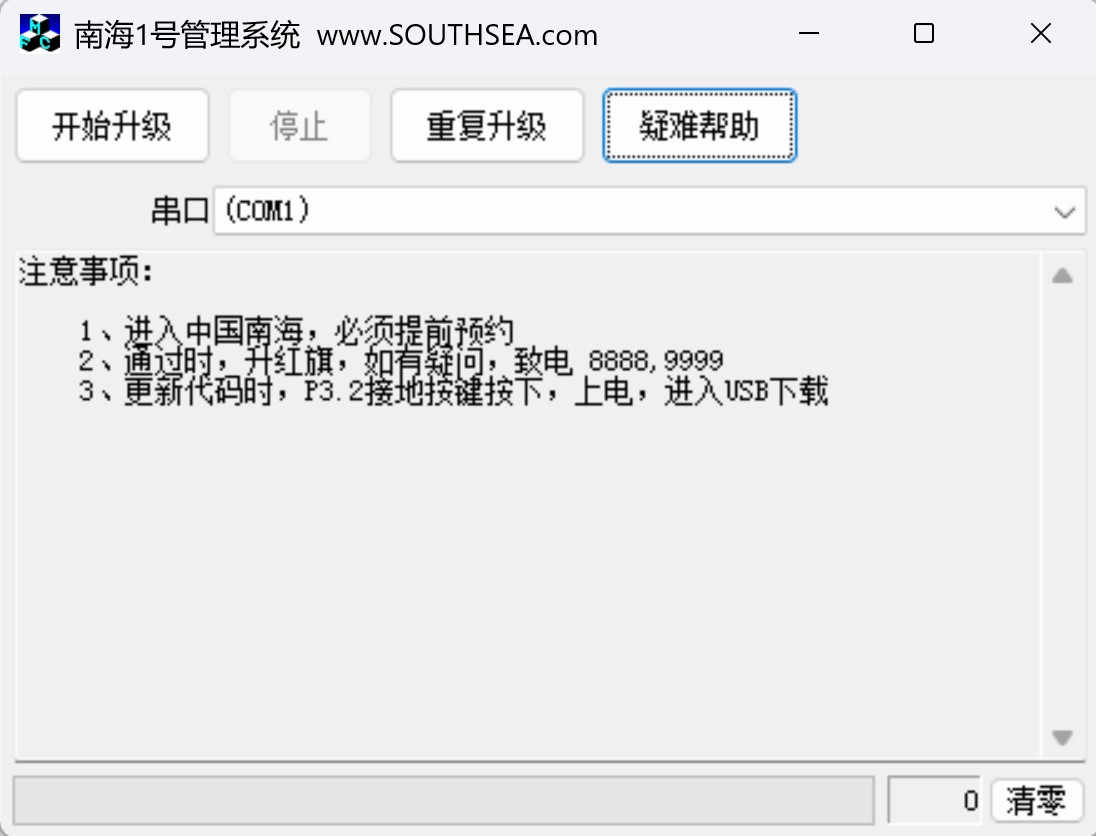This screenshot has width=1096, height=836.
Task: Click the up arrow of the notes scrollbar
Action: coord(1062,275)
